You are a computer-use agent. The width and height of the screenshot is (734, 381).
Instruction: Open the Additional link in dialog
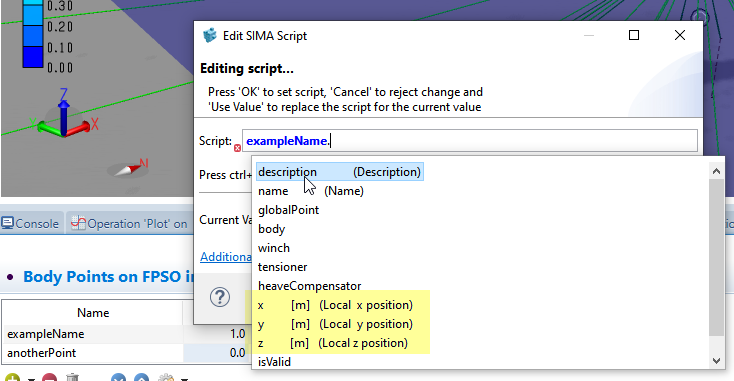click(226, 256)
